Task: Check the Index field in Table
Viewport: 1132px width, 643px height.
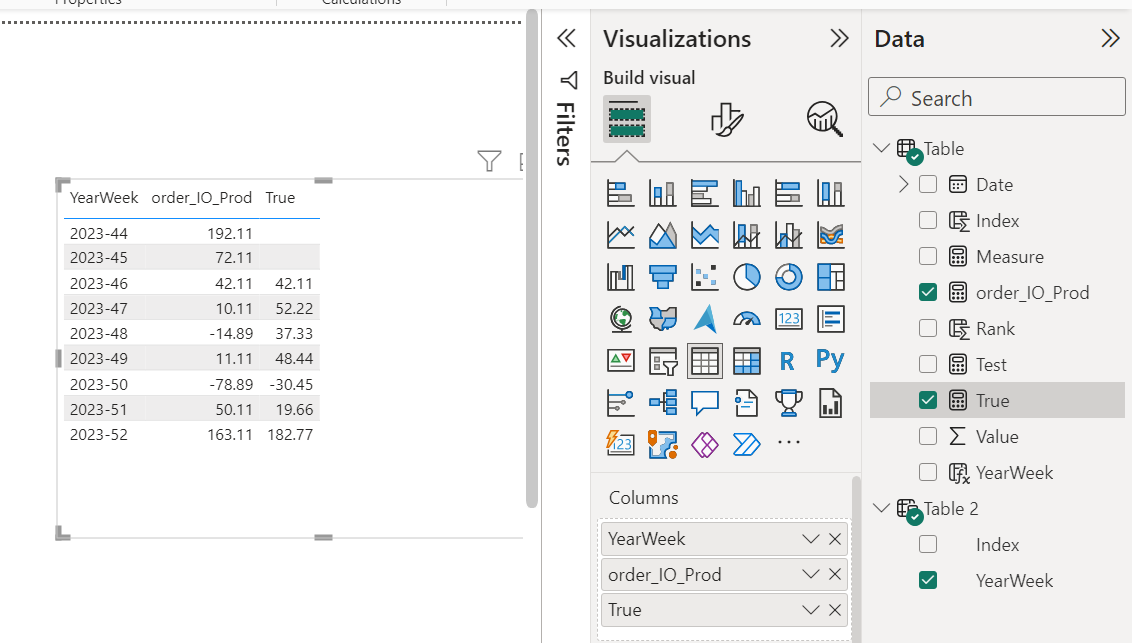Action: (x=928, y=220)
